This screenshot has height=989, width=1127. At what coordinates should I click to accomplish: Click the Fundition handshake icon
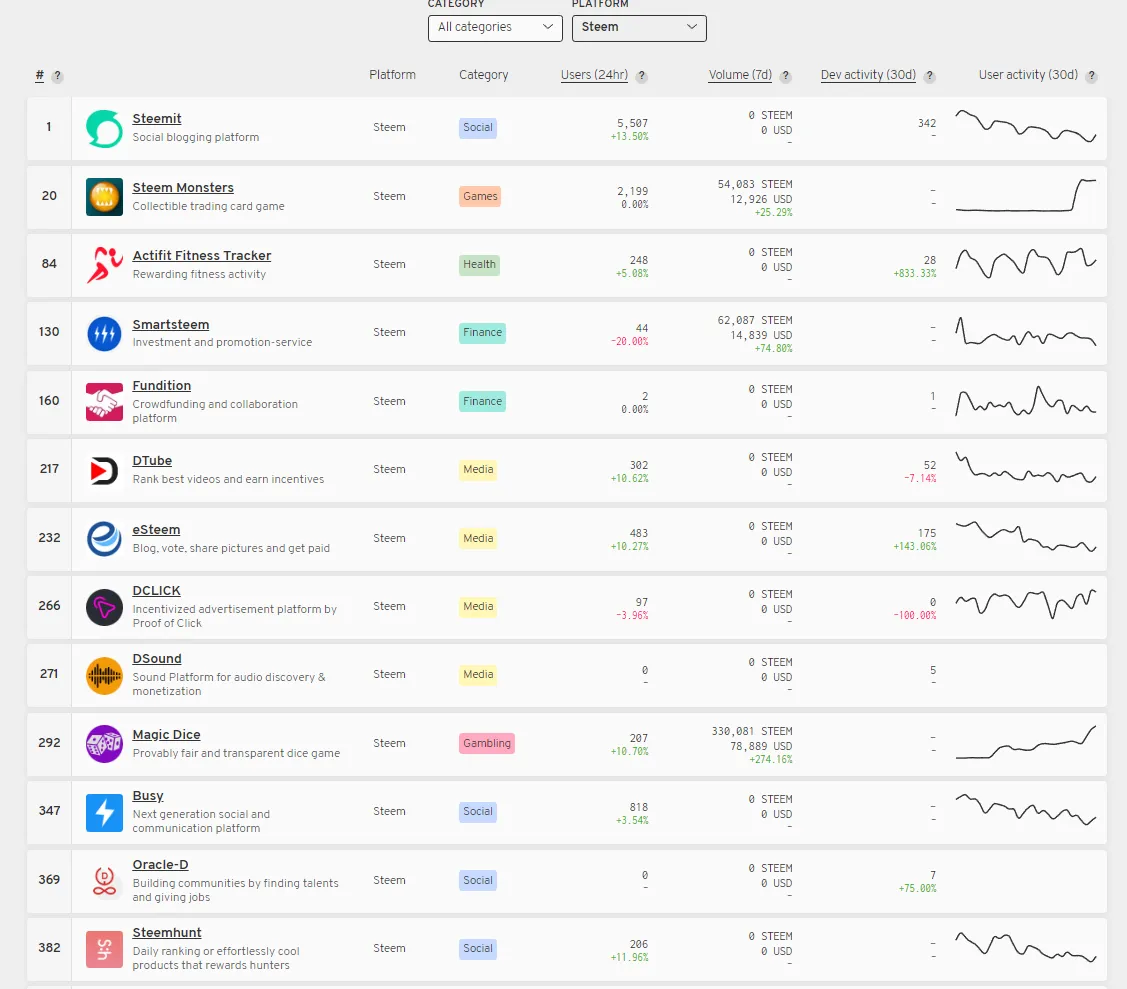pos(104,402)
